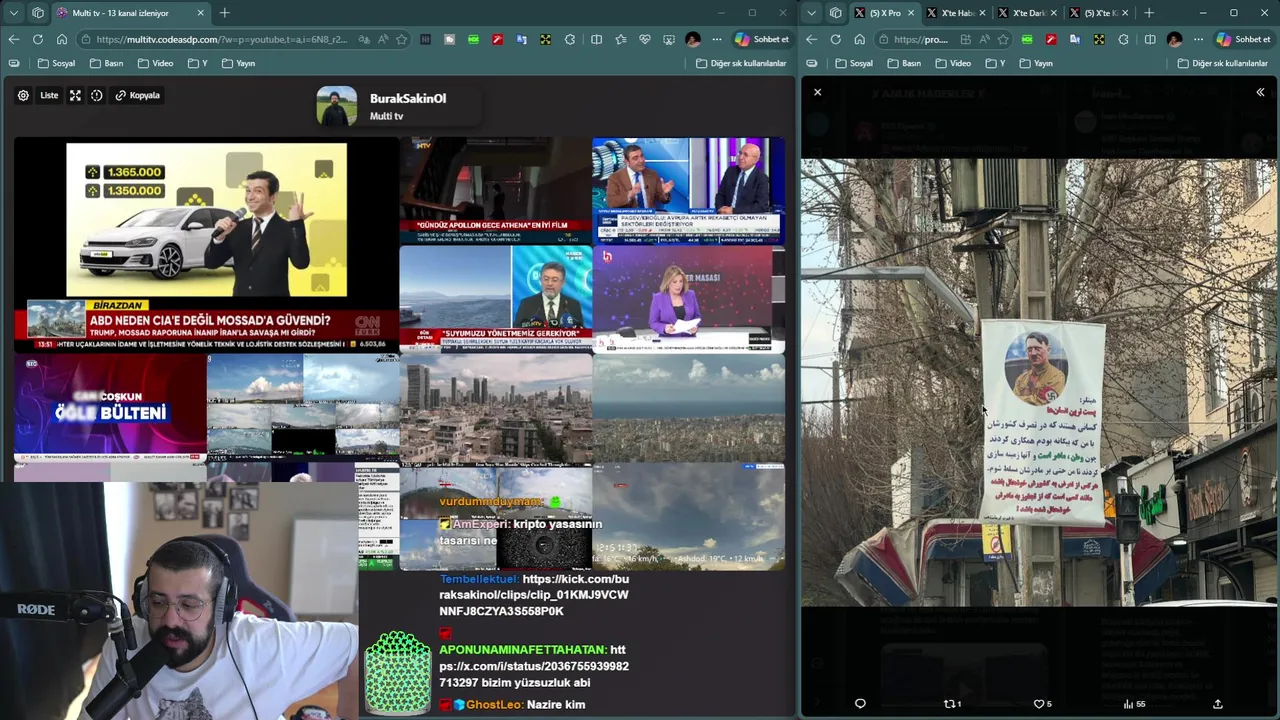Open a new tab in the Multi tv window
This screenshot has width=1280, height=720.
224,13
